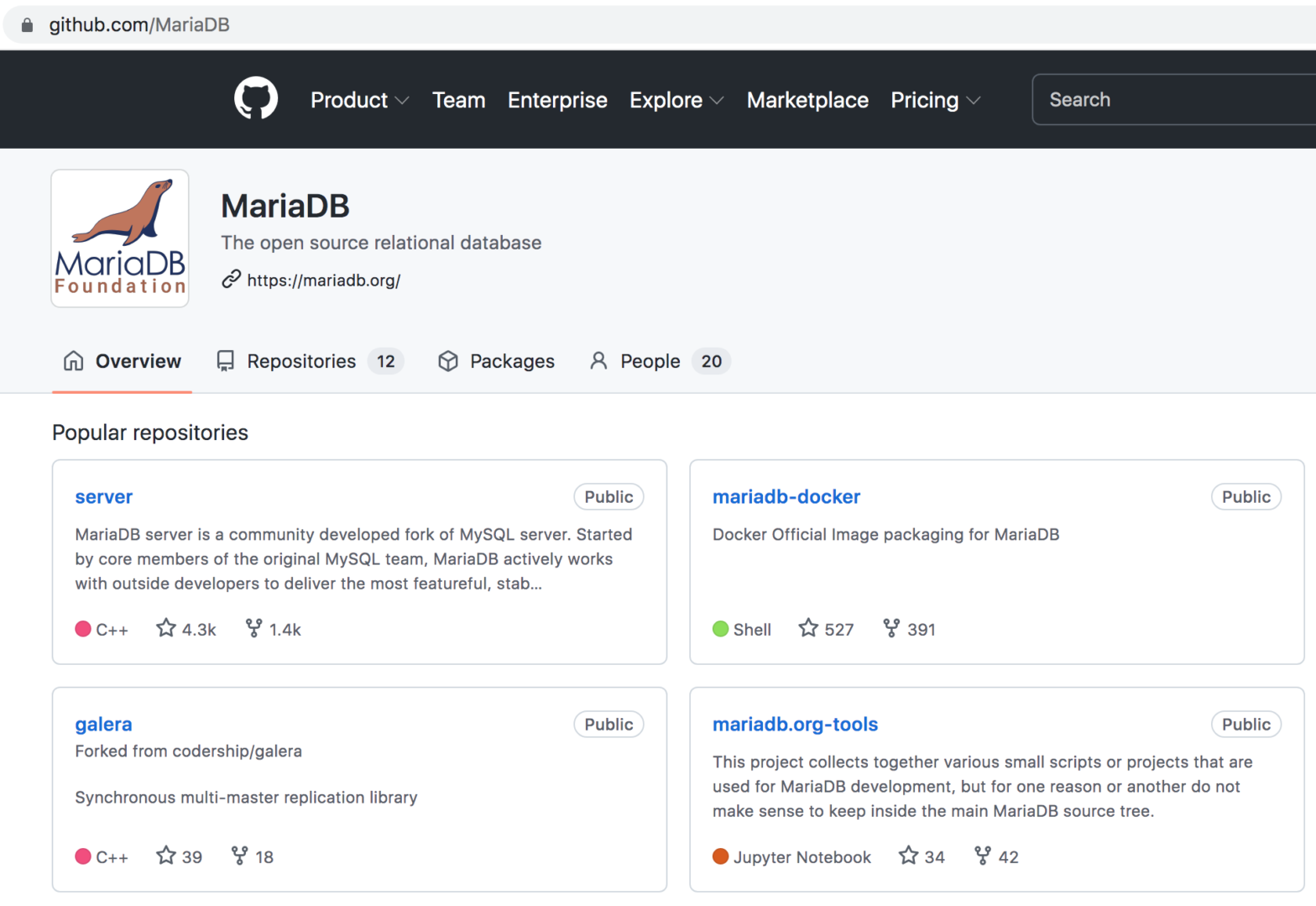Click the Public badge on galera card
Viewport: 1316px width, 906px height.
click(x=608, y=725)
